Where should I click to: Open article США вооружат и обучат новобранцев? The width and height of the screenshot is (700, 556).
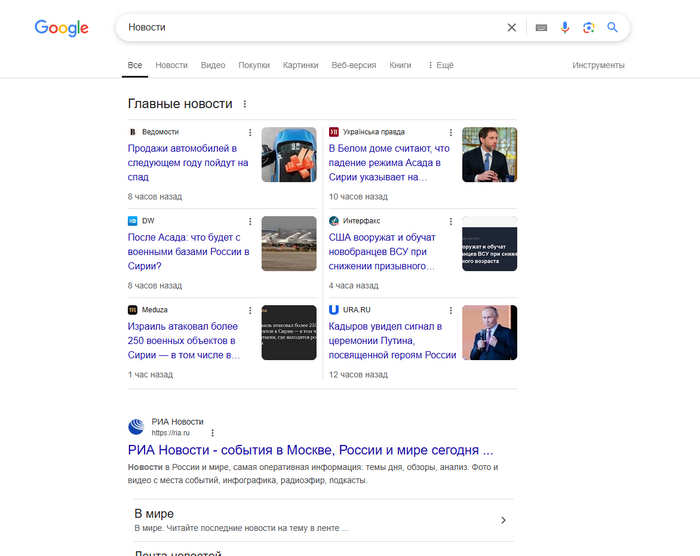pyautogui.click(x=382, y=251)
